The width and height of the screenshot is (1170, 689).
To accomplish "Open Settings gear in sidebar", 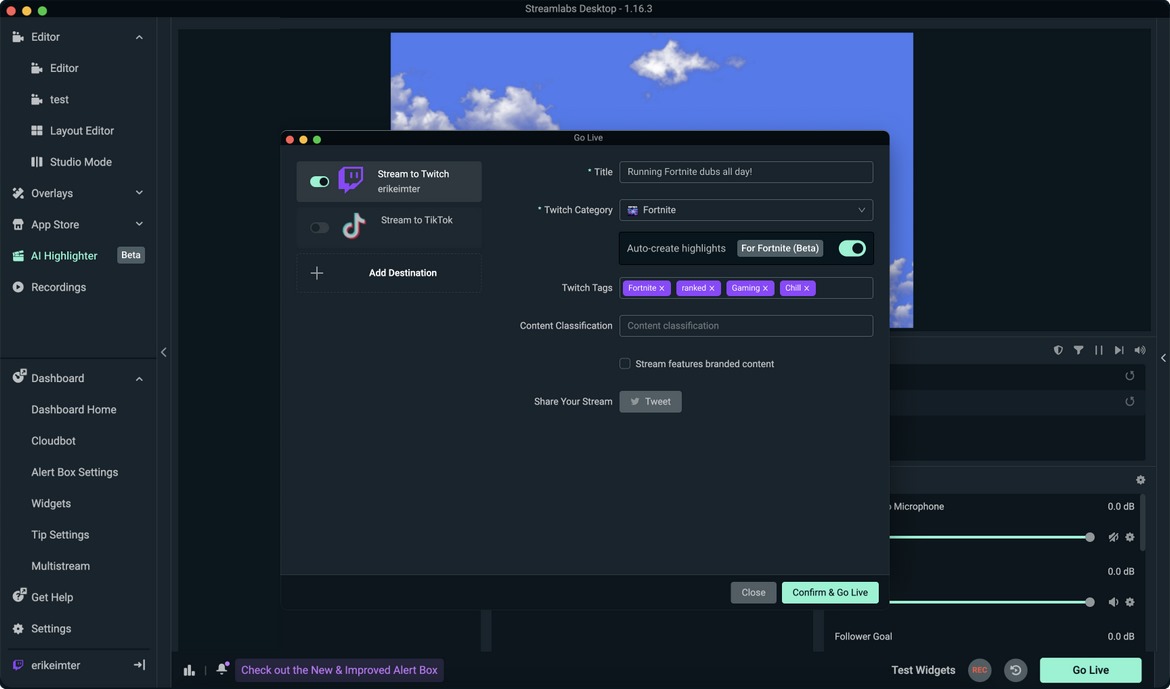I will click(x=18, y=629).
